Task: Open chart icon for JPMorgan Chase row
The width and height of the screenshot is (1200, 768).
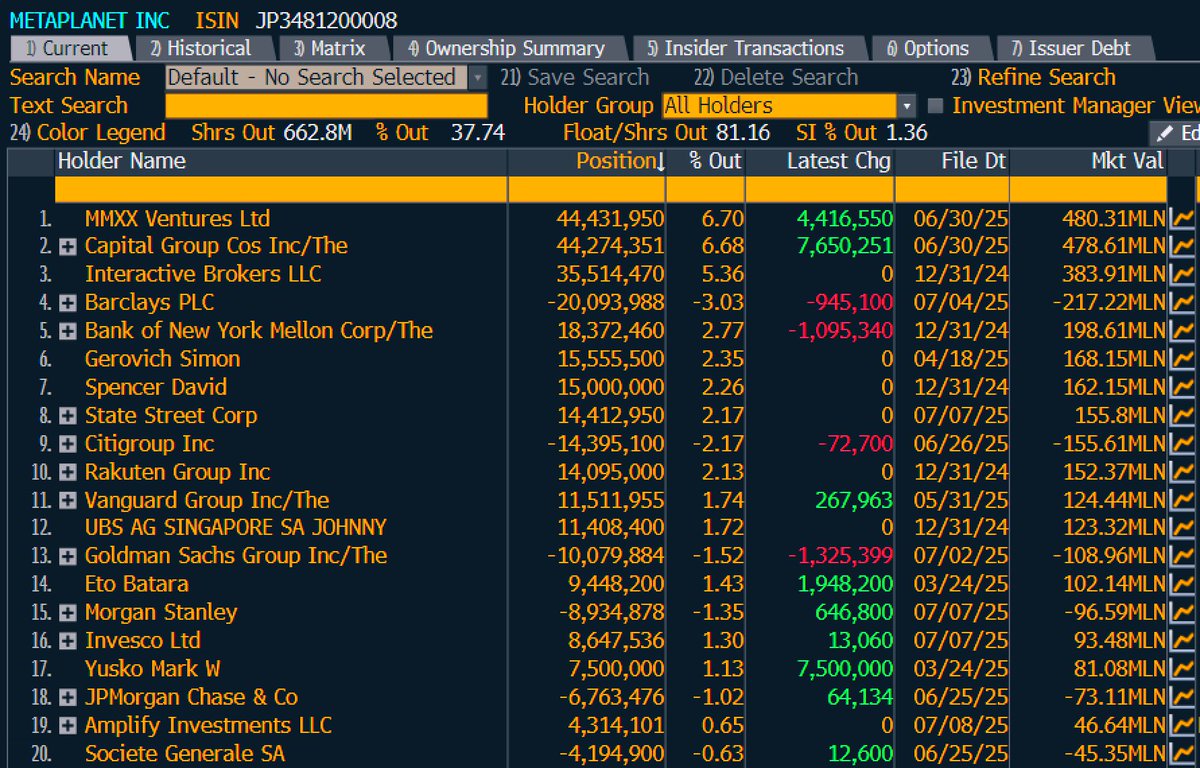Action: point(1181,697)
